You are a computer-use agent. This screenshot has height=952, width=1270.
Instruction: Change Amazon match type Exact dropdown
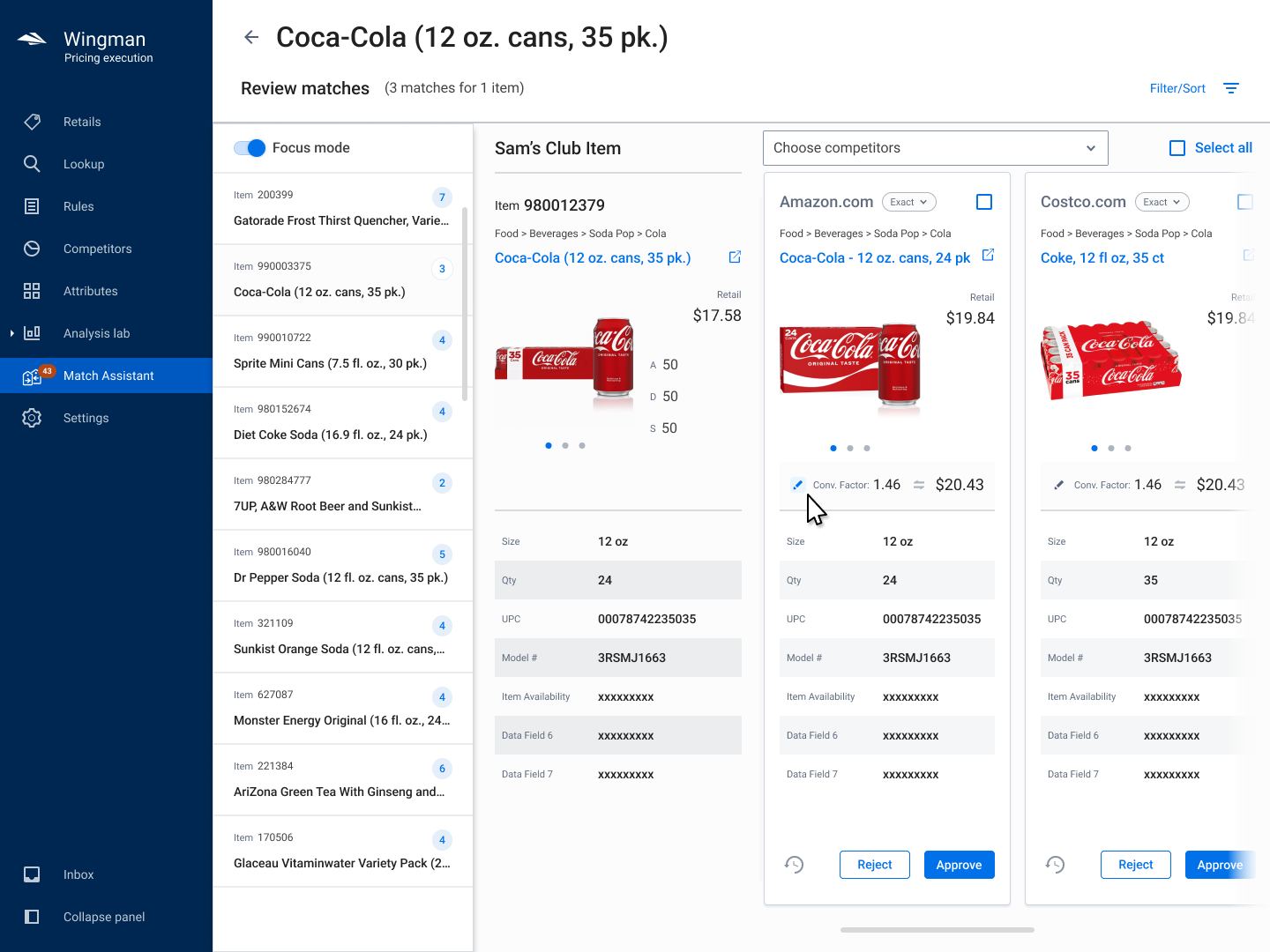click(x=908, y=202)
